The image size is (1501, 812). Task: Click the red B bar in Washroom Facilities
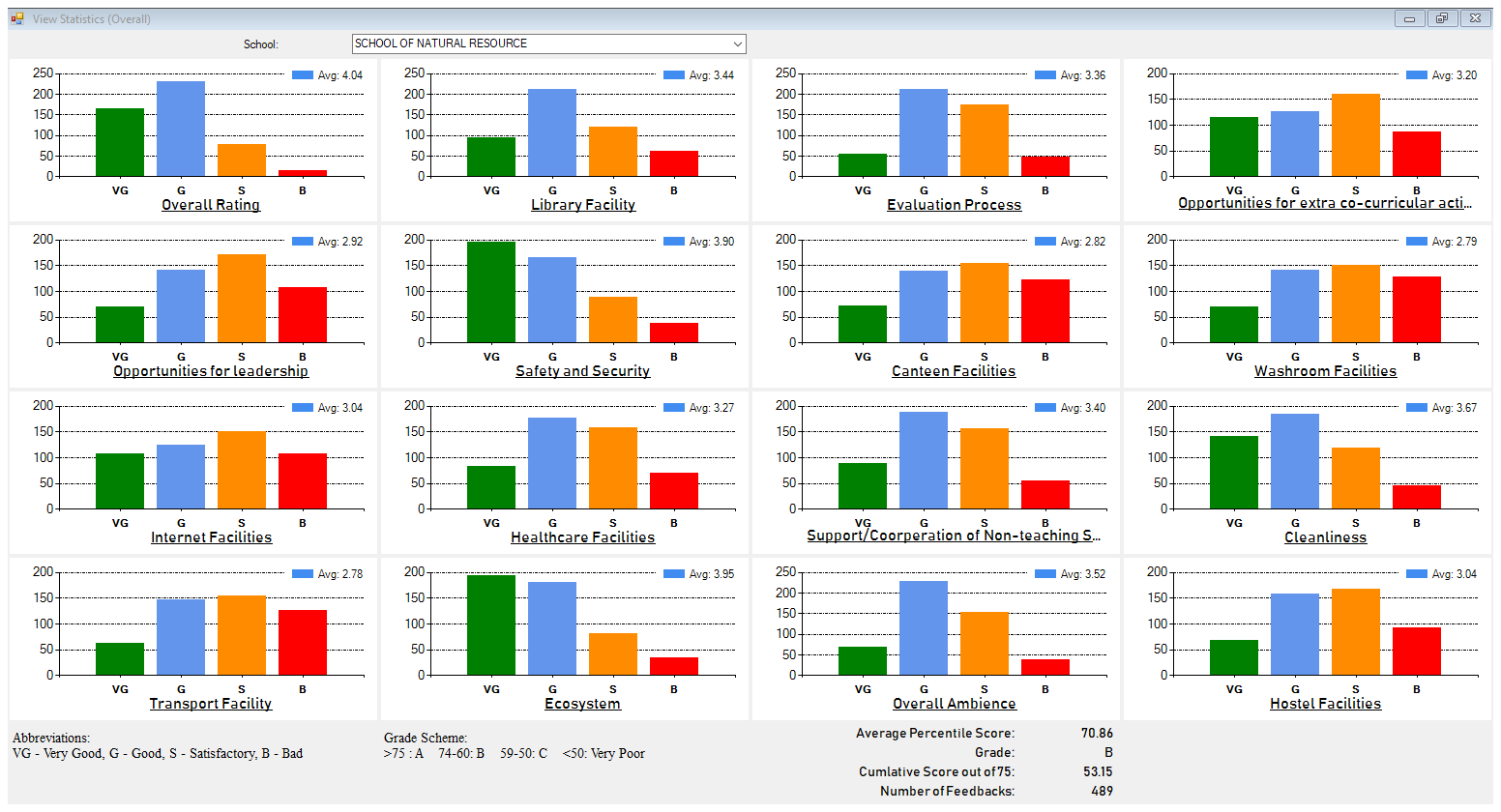[1416, 309]
